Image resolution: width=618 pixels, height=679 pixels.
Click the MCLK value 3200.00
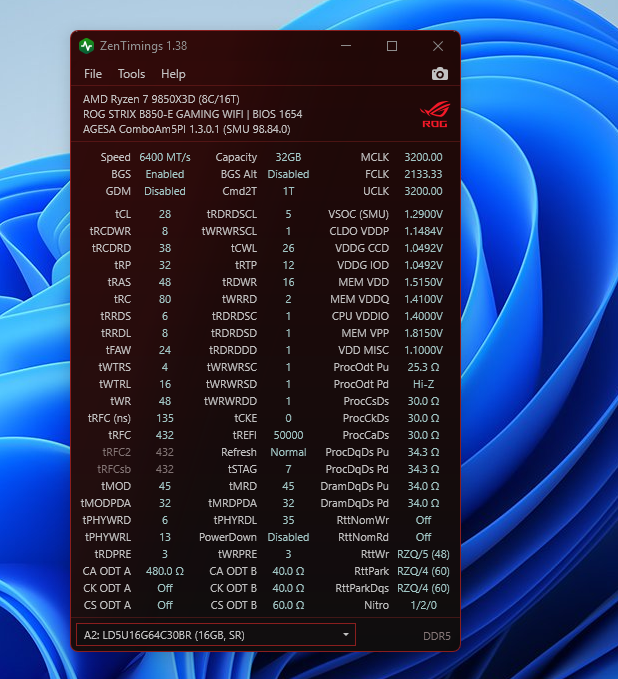coord(423,157)
